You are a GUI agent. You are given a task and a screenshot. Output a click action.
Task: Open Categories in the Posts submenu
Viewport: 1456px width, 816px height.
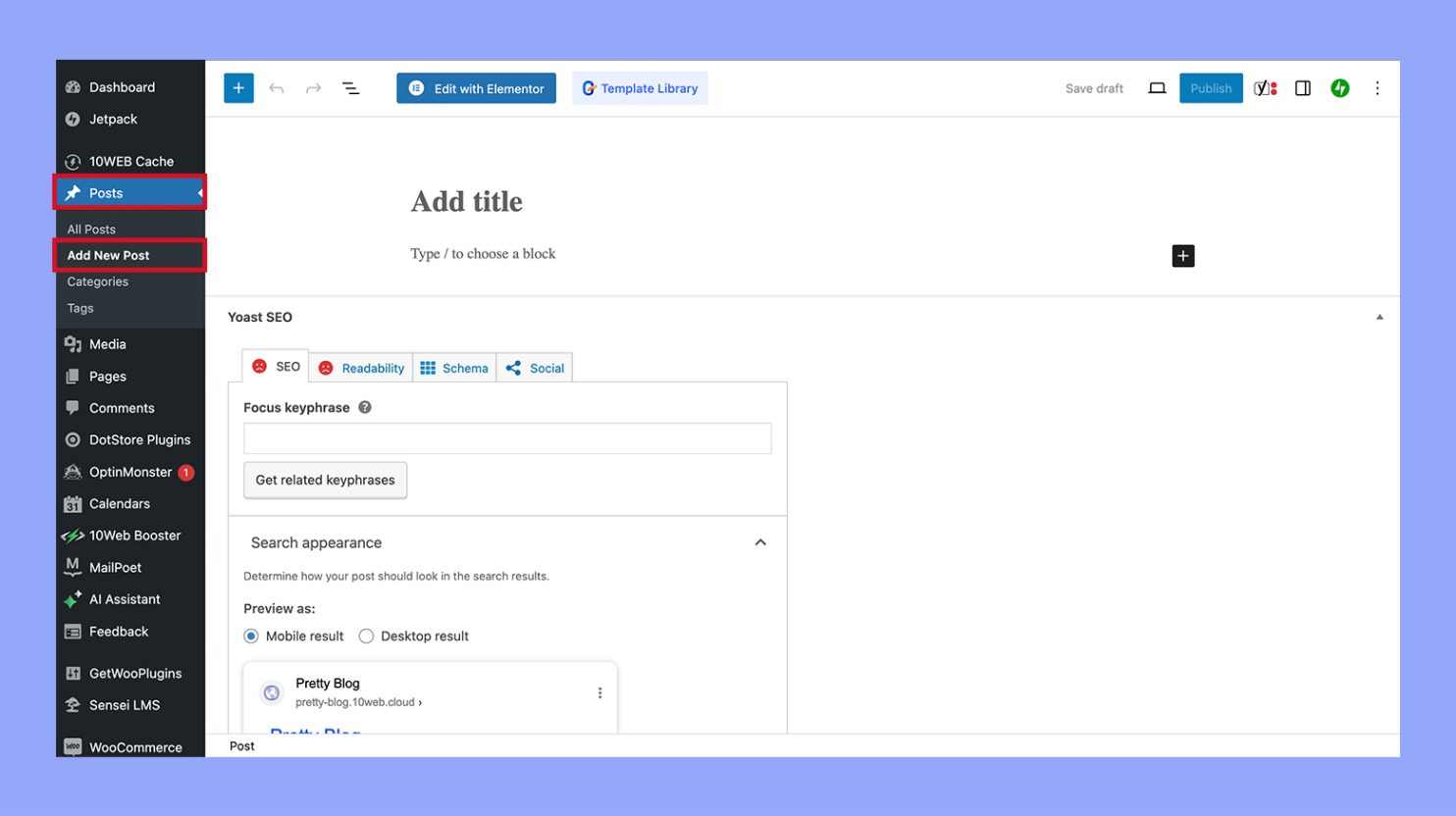pyautogui.click(x=98, y=281)
